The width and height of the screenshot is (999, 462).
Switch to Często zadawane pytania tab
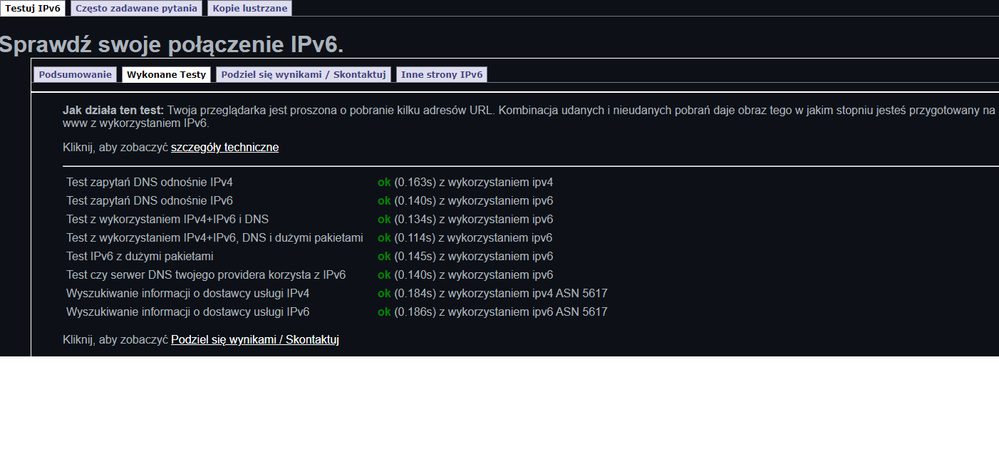click(x=136, y=8)
